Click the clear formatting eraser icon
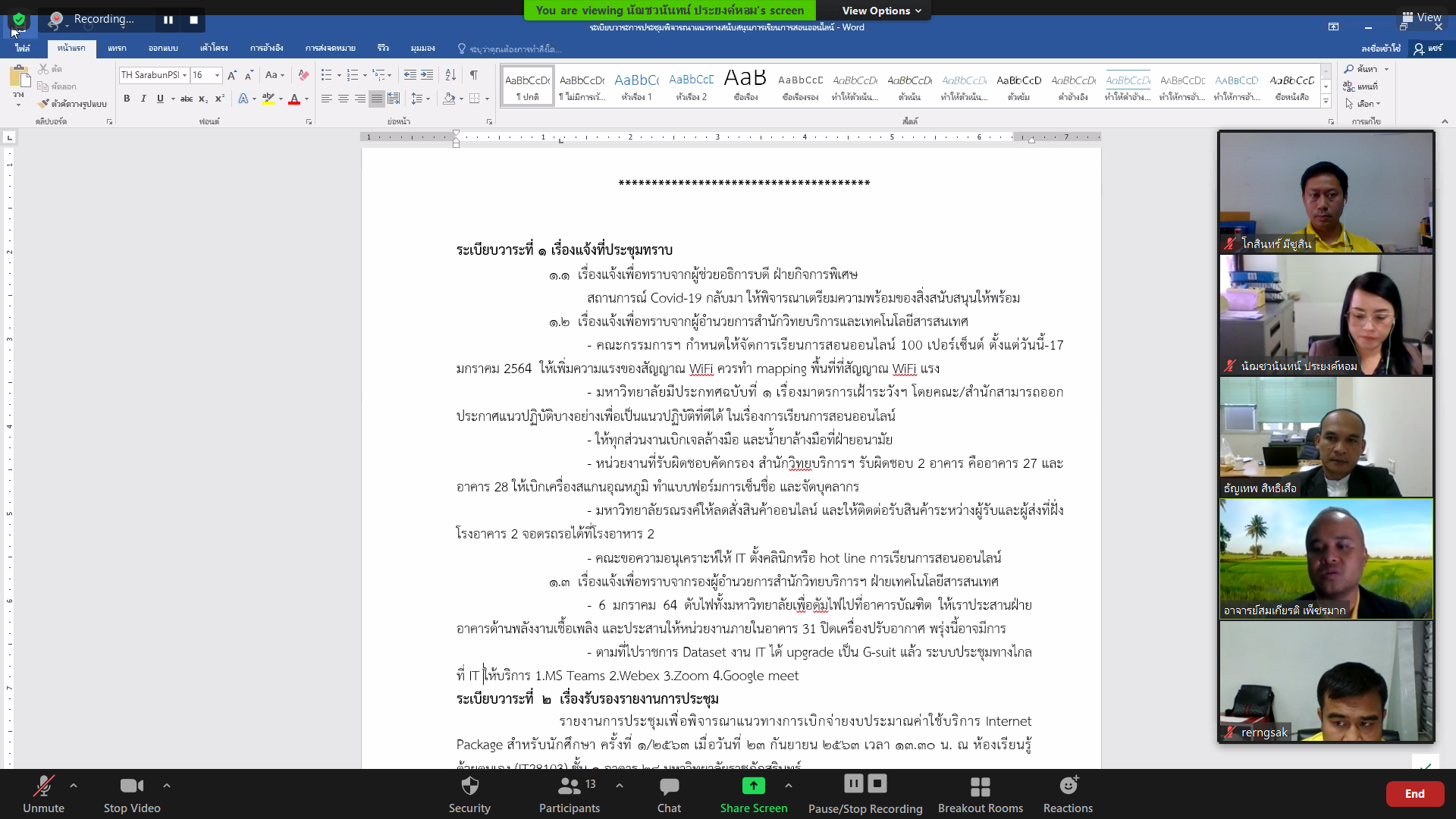The image size is (1456, 819). tap(303, 75)
